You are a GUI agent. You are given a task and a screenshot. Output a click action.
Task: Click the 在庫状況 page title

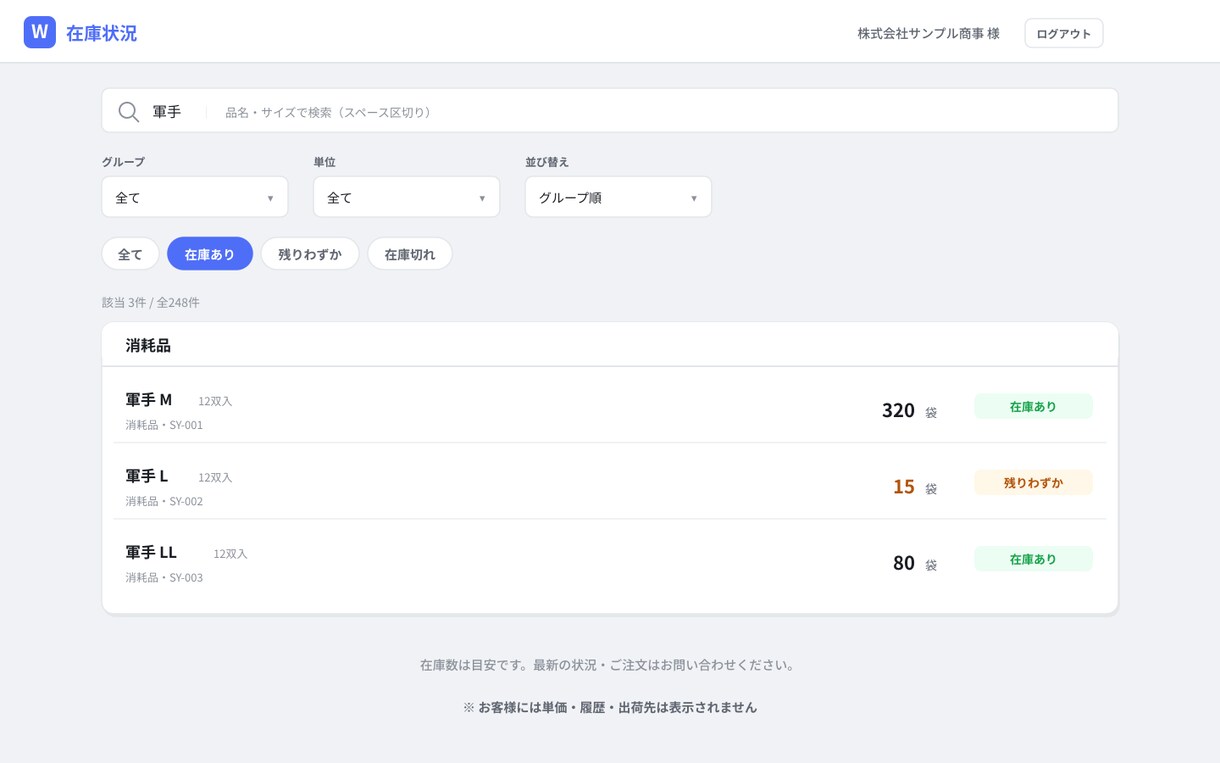101,33
